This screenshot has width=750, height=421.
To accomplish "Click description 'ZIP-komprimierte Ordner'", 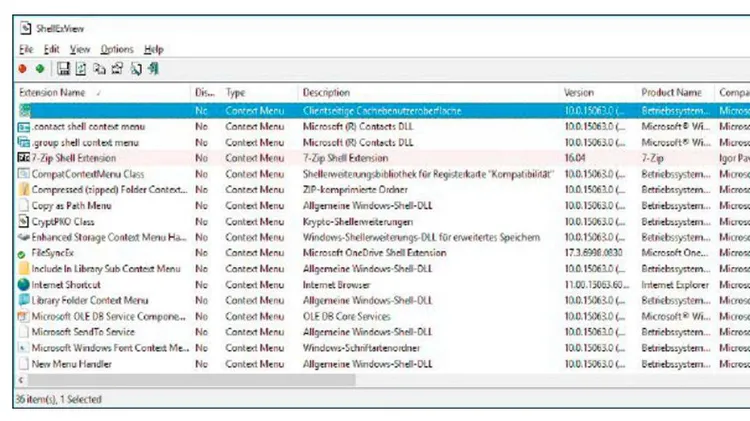I will point(355,190).
